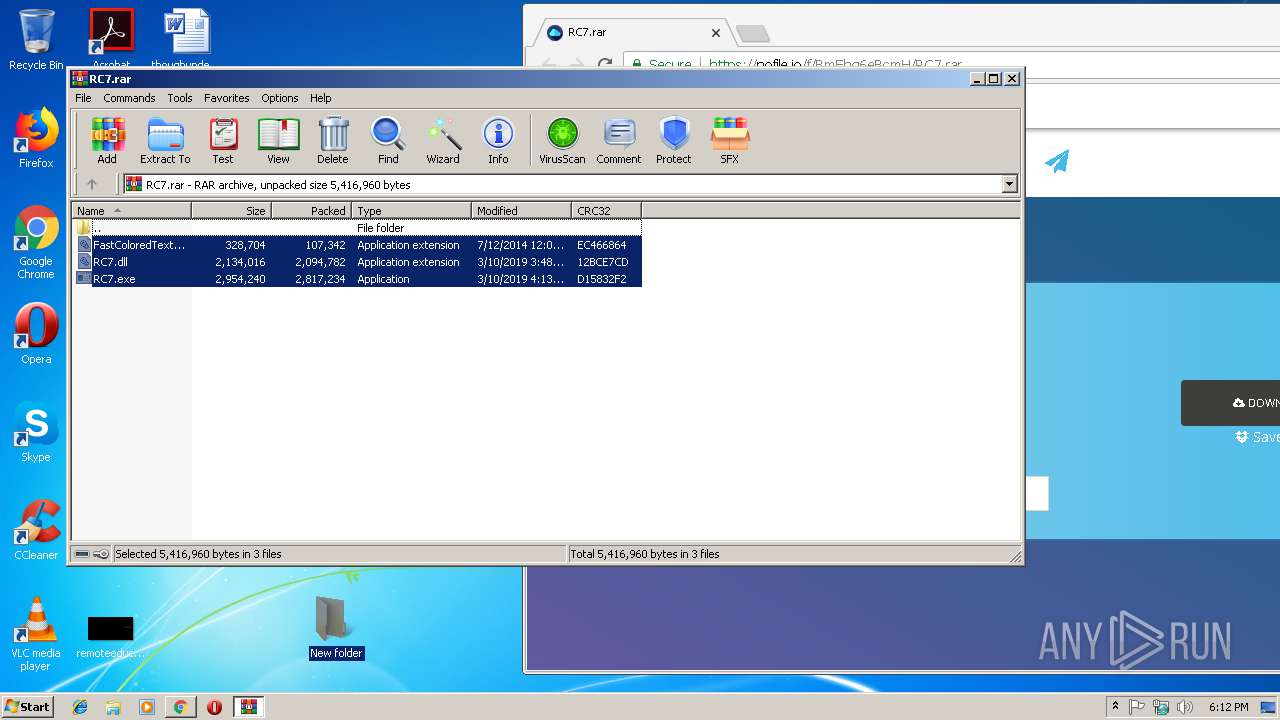Open the Skype desktop shortcut
Viewport: 1280px width, 720px height.
36,432
